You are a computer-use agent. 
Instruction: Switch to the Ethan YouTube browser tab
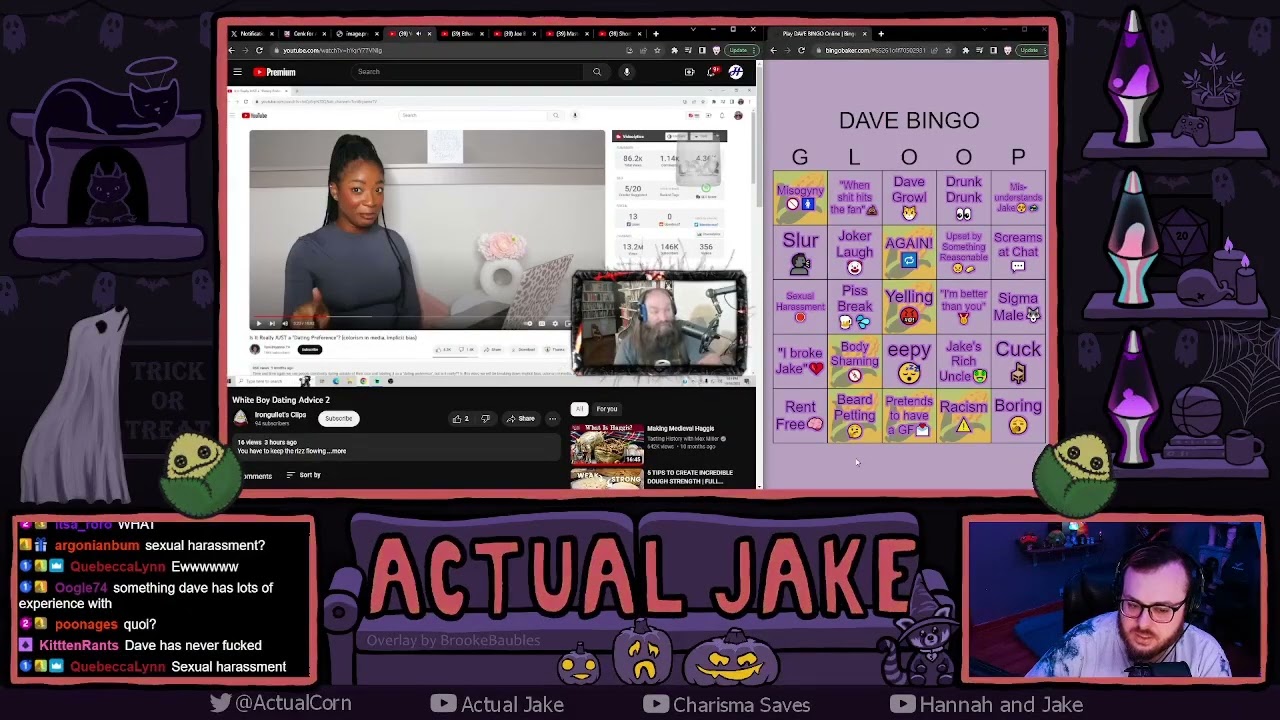point(461,34)
